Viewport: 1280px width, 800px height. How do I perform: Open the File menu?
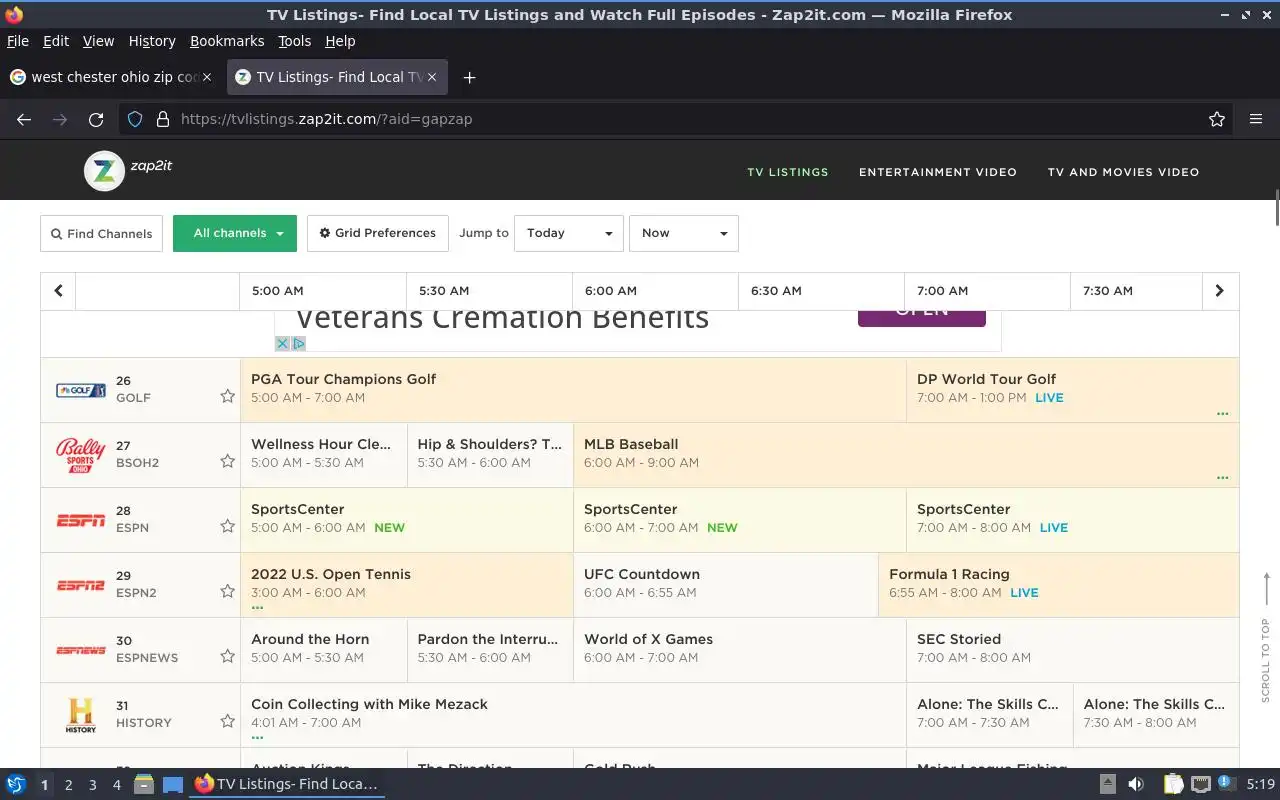(18, 41)
